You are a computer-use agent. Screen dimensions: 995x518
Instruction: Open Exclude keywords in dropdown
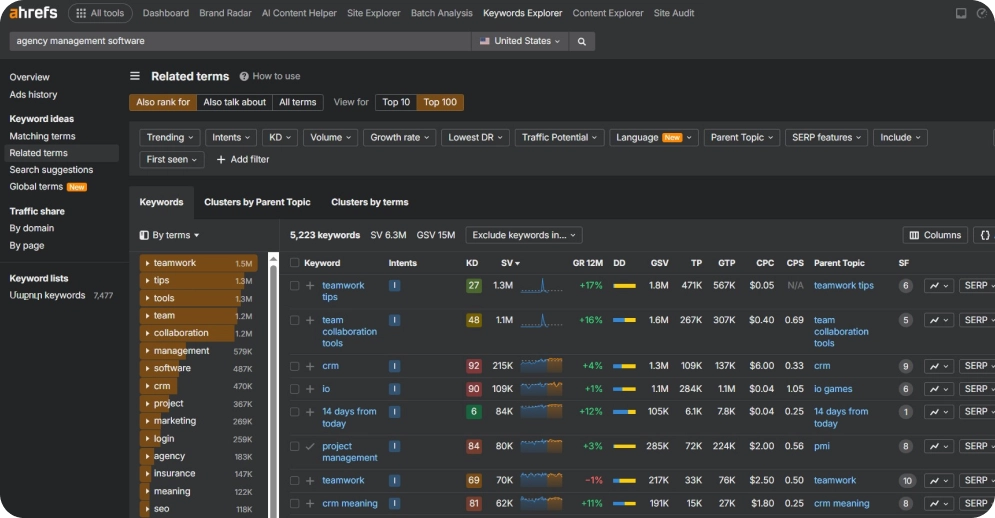(524, 235)
